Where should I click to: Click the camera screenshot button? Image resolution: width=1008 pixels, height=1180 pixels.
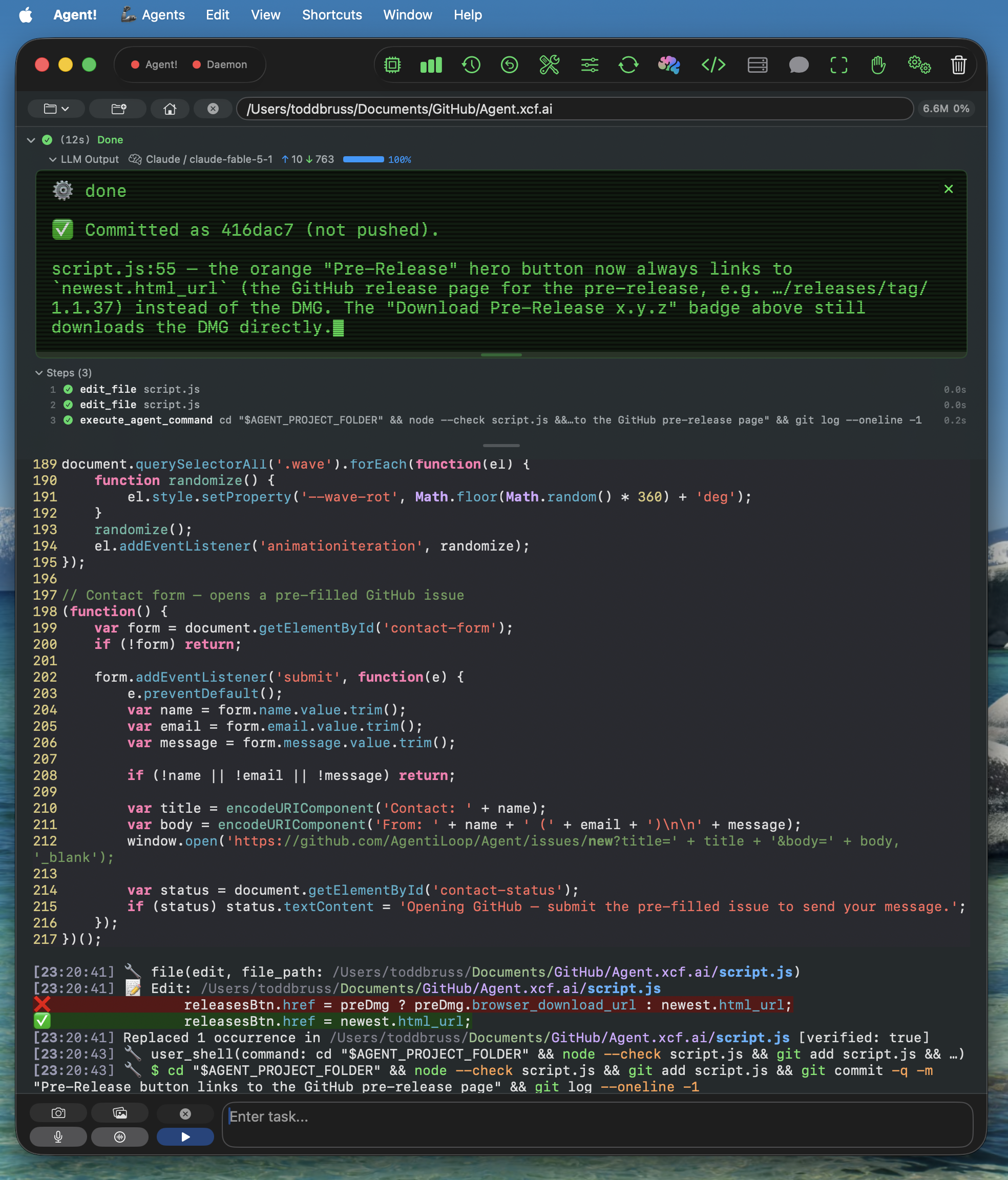point(58,1113)
